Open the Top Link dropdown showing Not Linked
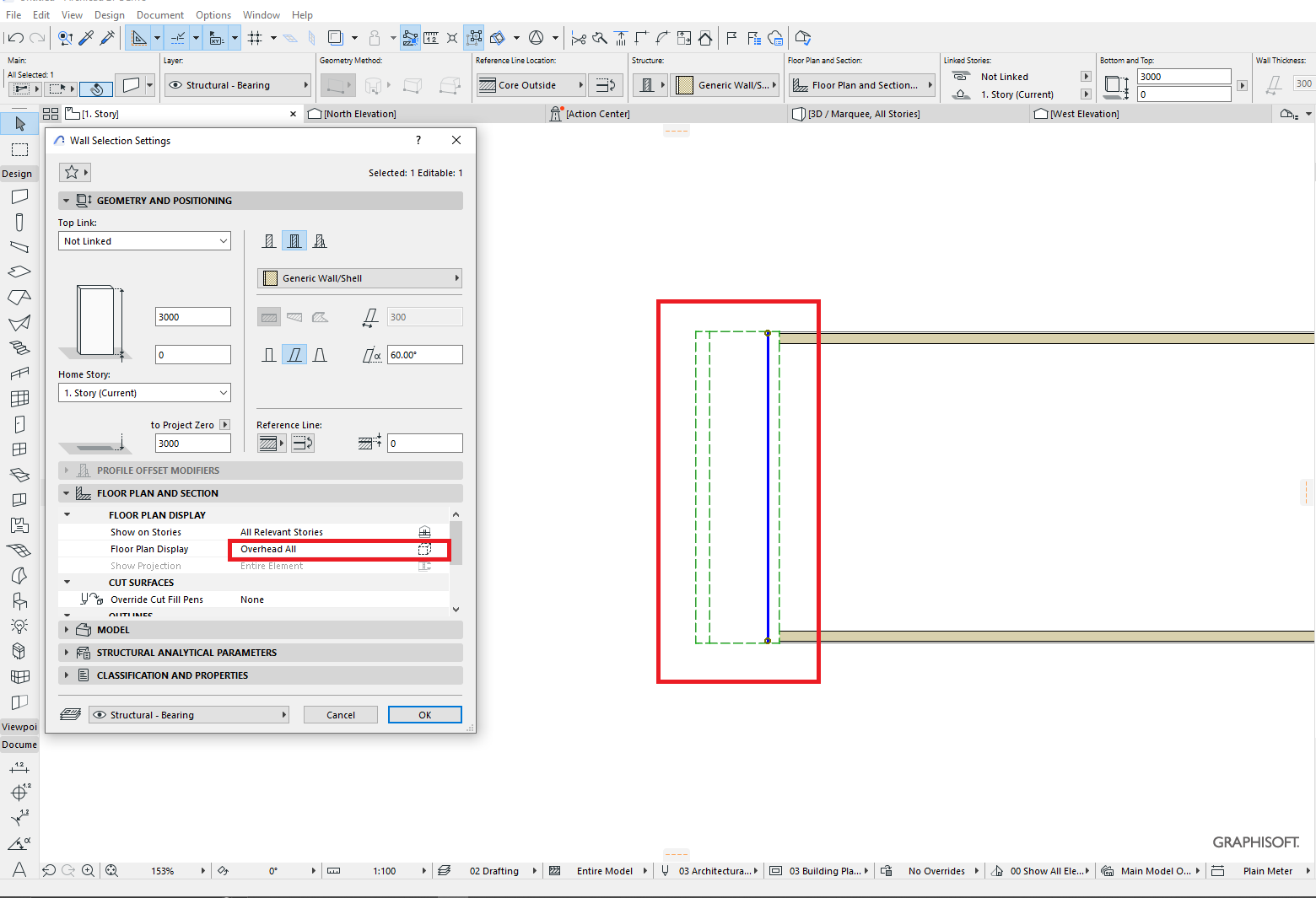This screenshot has height=898, width=1316. 143,240
